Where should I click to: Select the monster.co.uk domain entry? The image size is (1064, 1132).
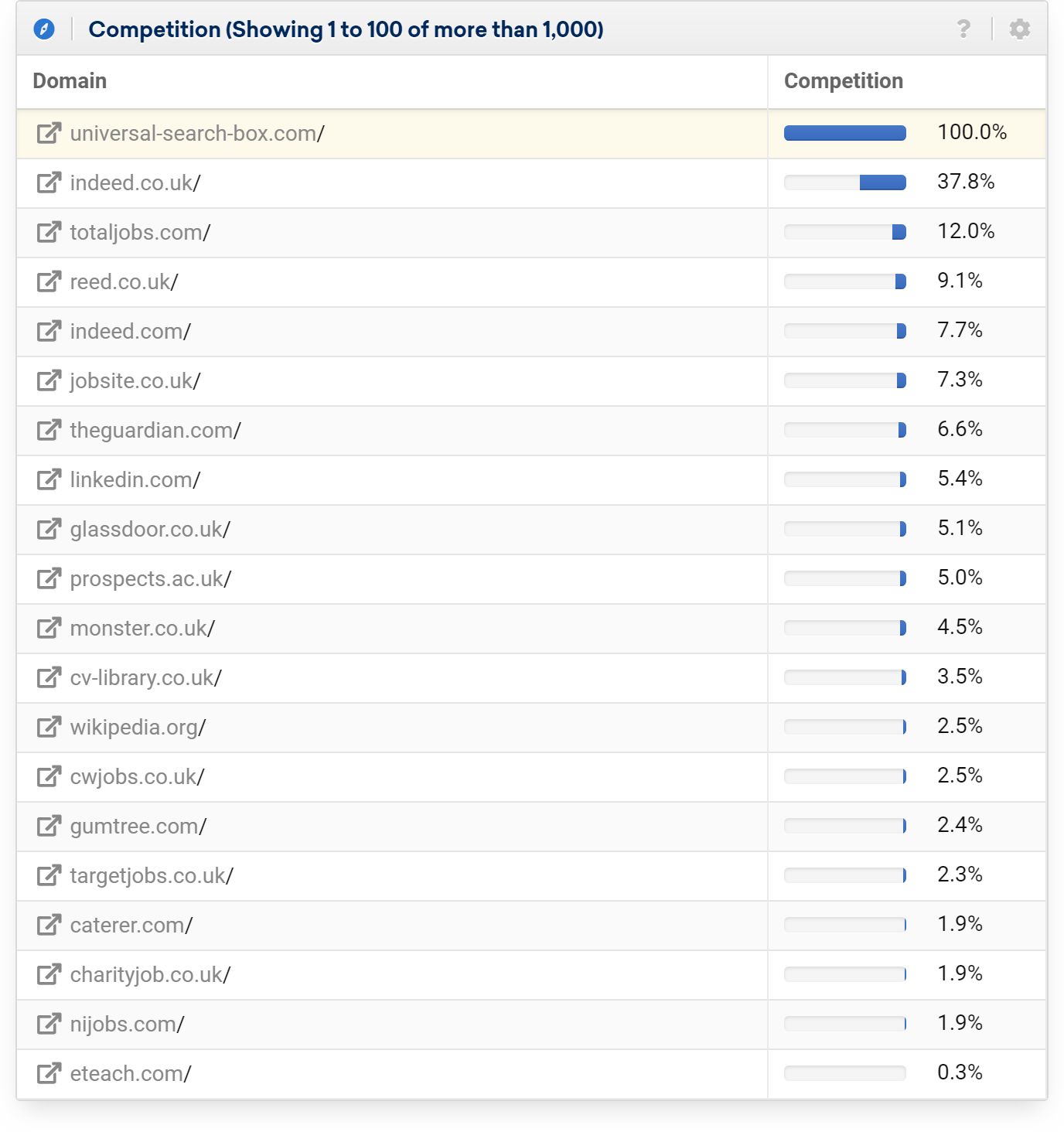[142, 629]
